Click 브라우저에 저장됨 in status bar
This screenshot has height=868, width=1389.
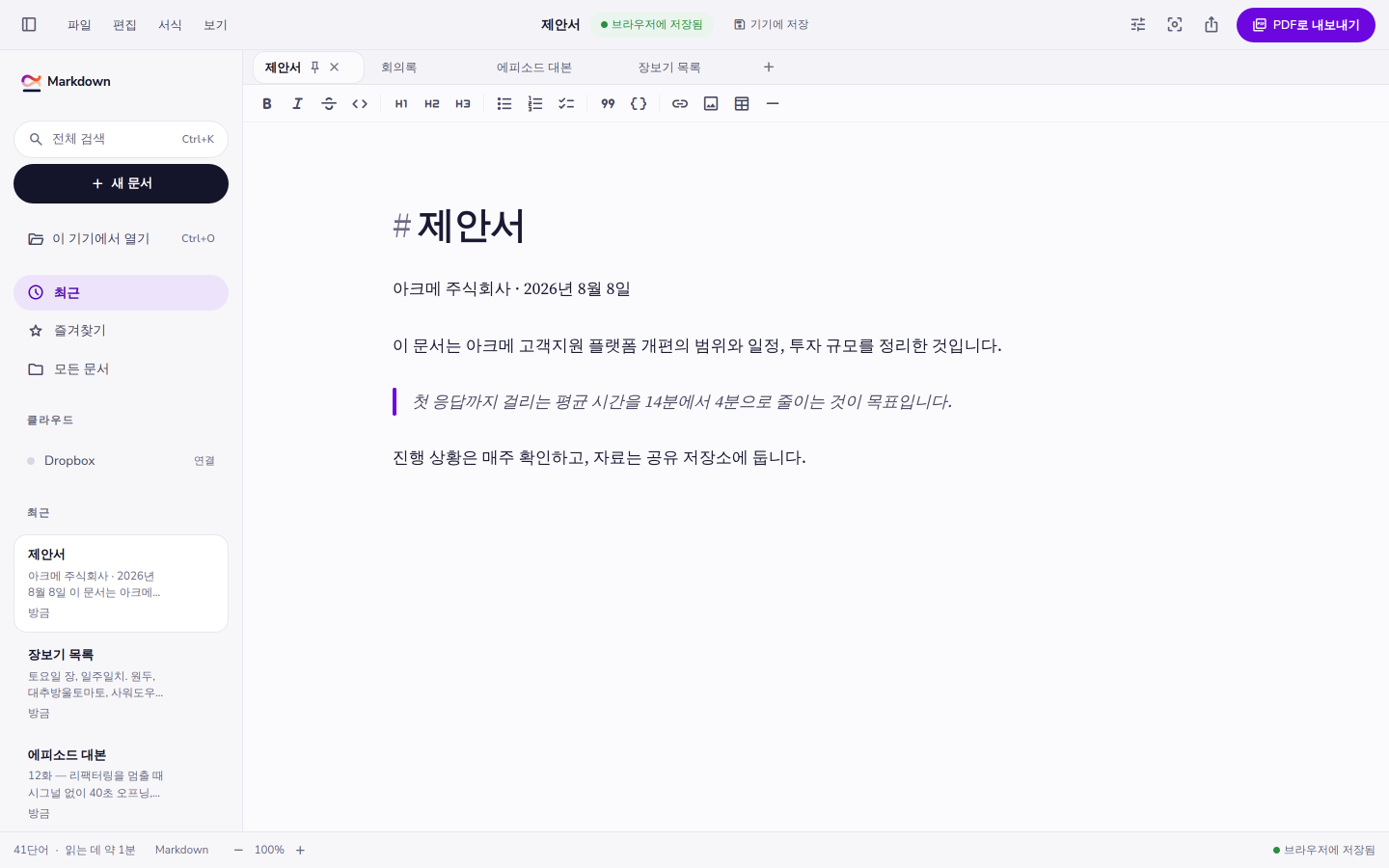(1324, 850)
